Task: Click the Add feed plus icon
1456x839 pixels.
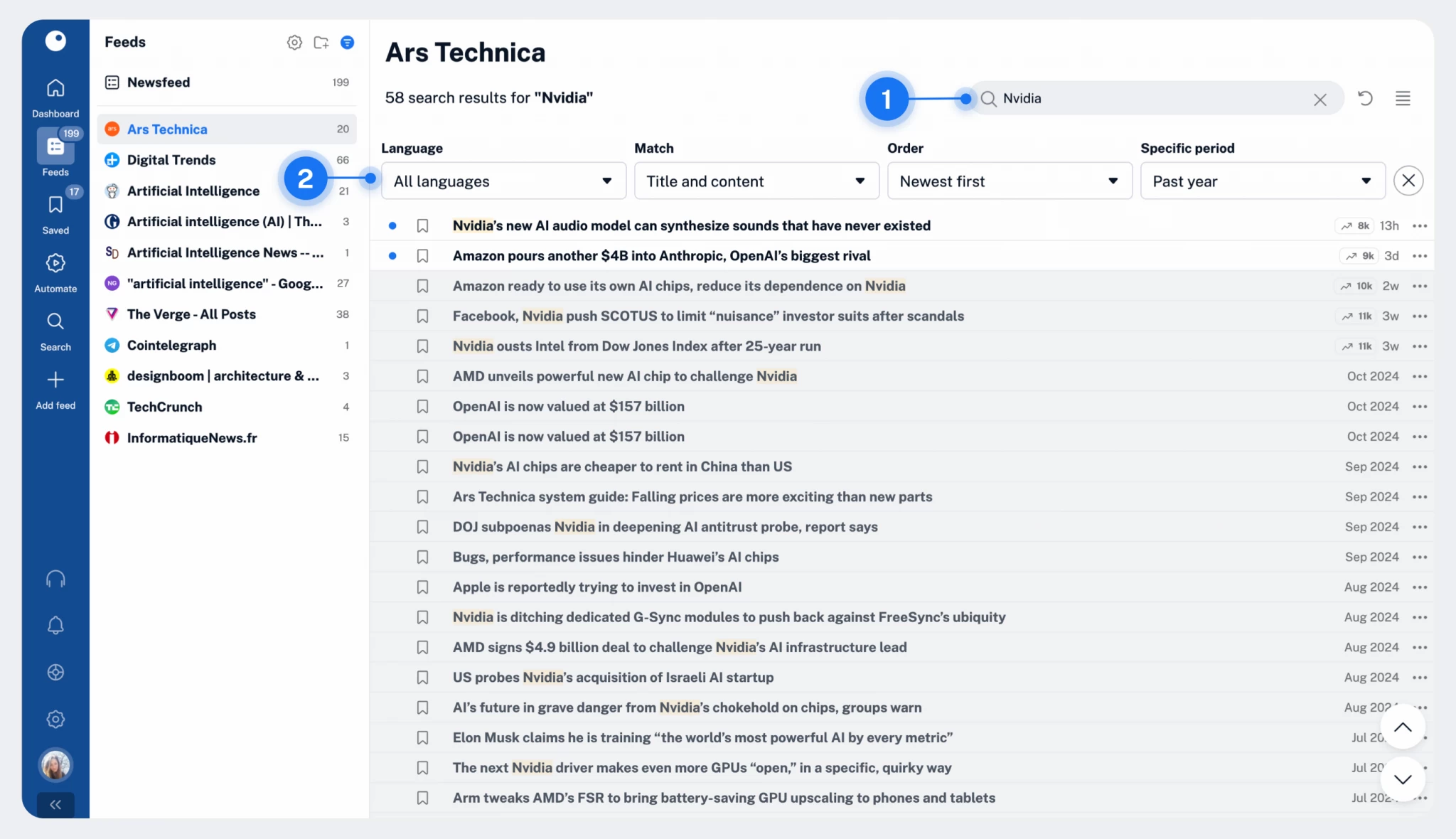Action: point(55,380)
